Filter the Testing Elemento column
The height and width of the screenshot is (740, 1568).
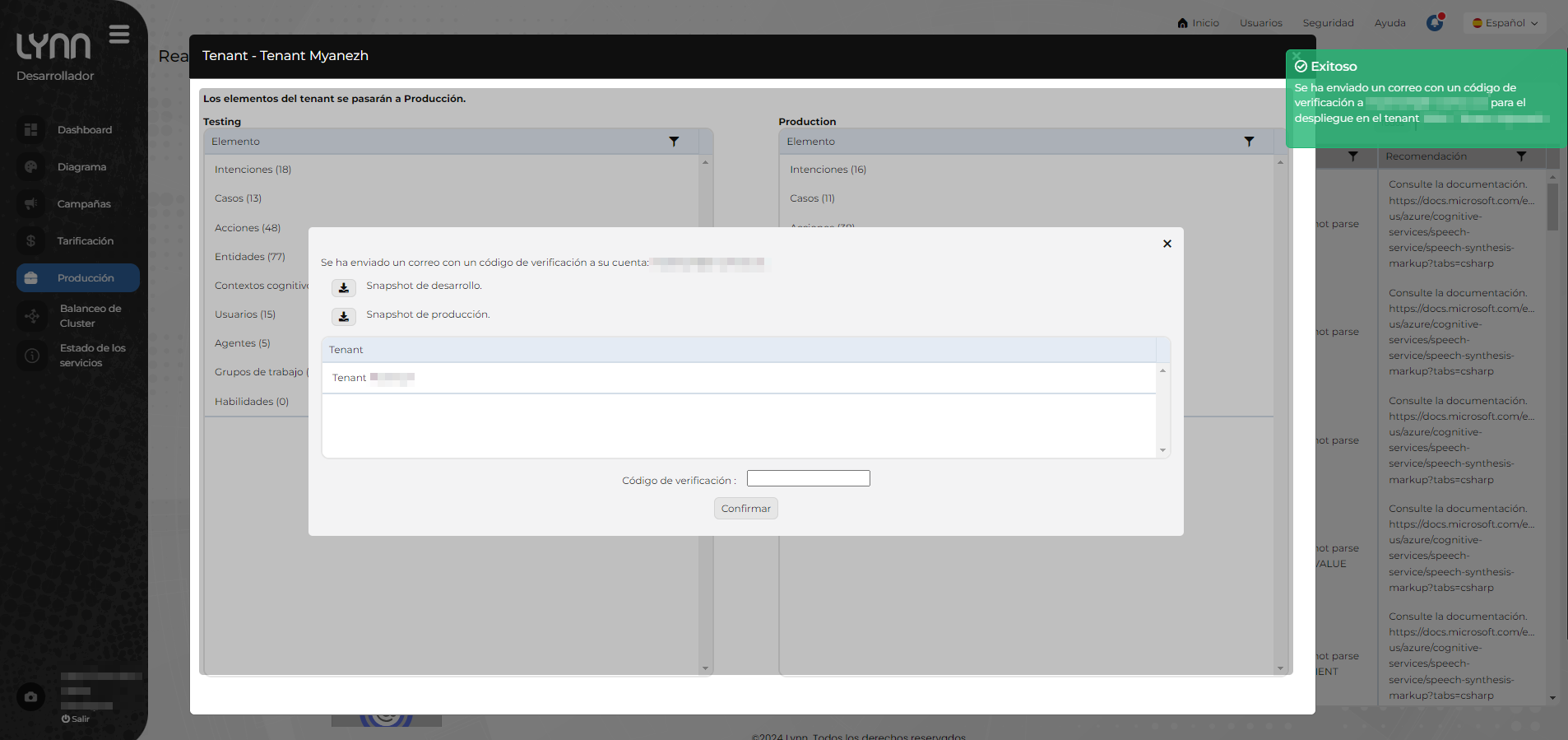tap(674, 142)
